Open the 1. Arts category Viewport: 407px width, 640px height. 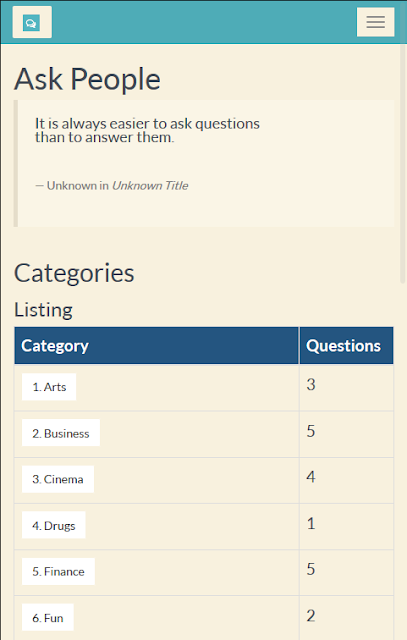[49, 387]
